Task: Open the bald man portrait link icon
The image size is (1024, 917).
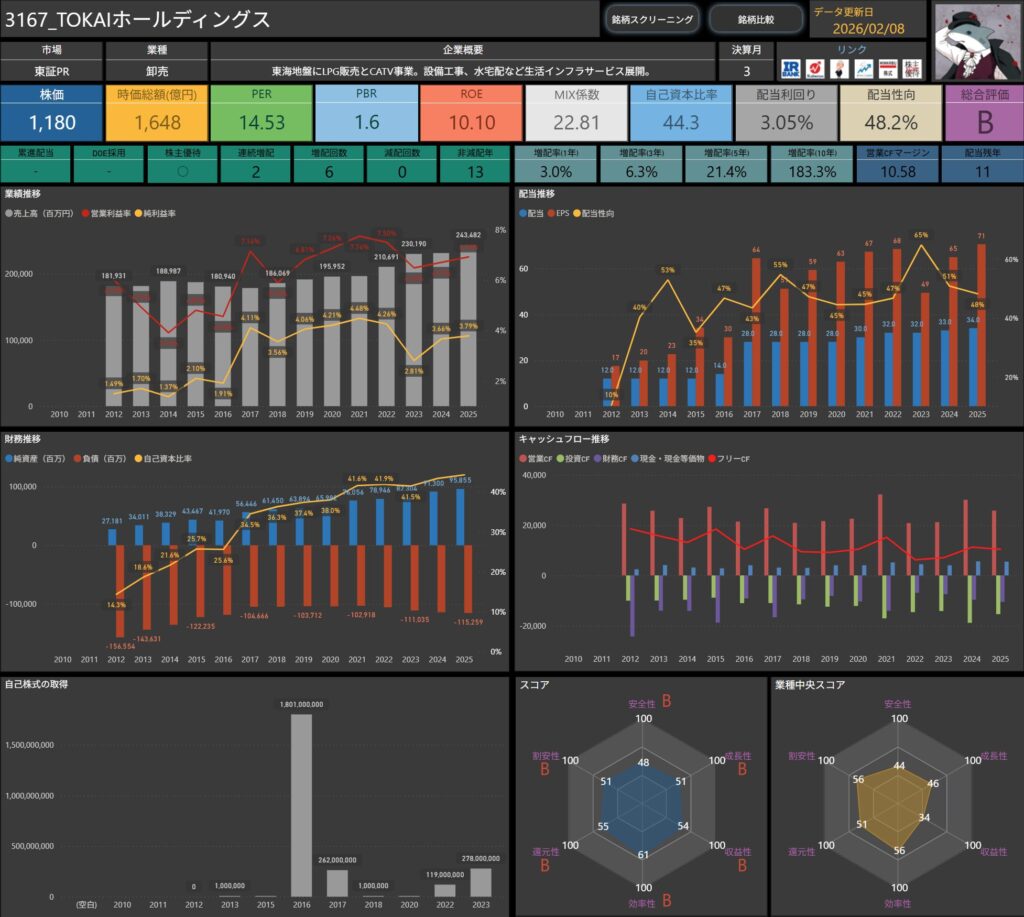Action: click(839, 67)
